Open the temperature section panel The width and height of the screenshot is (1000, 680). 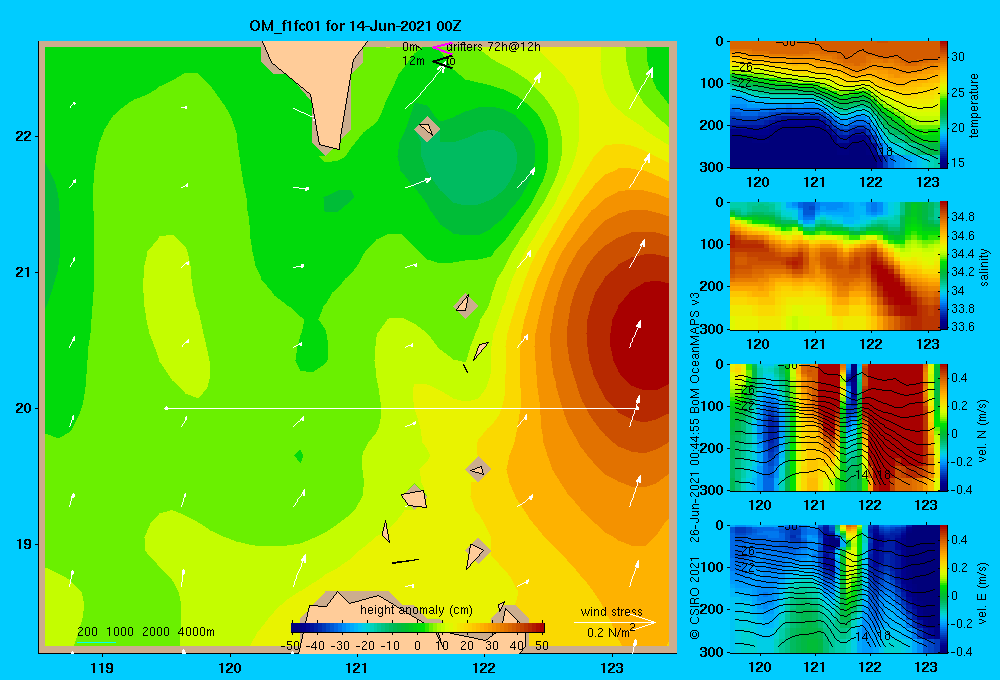point(834,104)
